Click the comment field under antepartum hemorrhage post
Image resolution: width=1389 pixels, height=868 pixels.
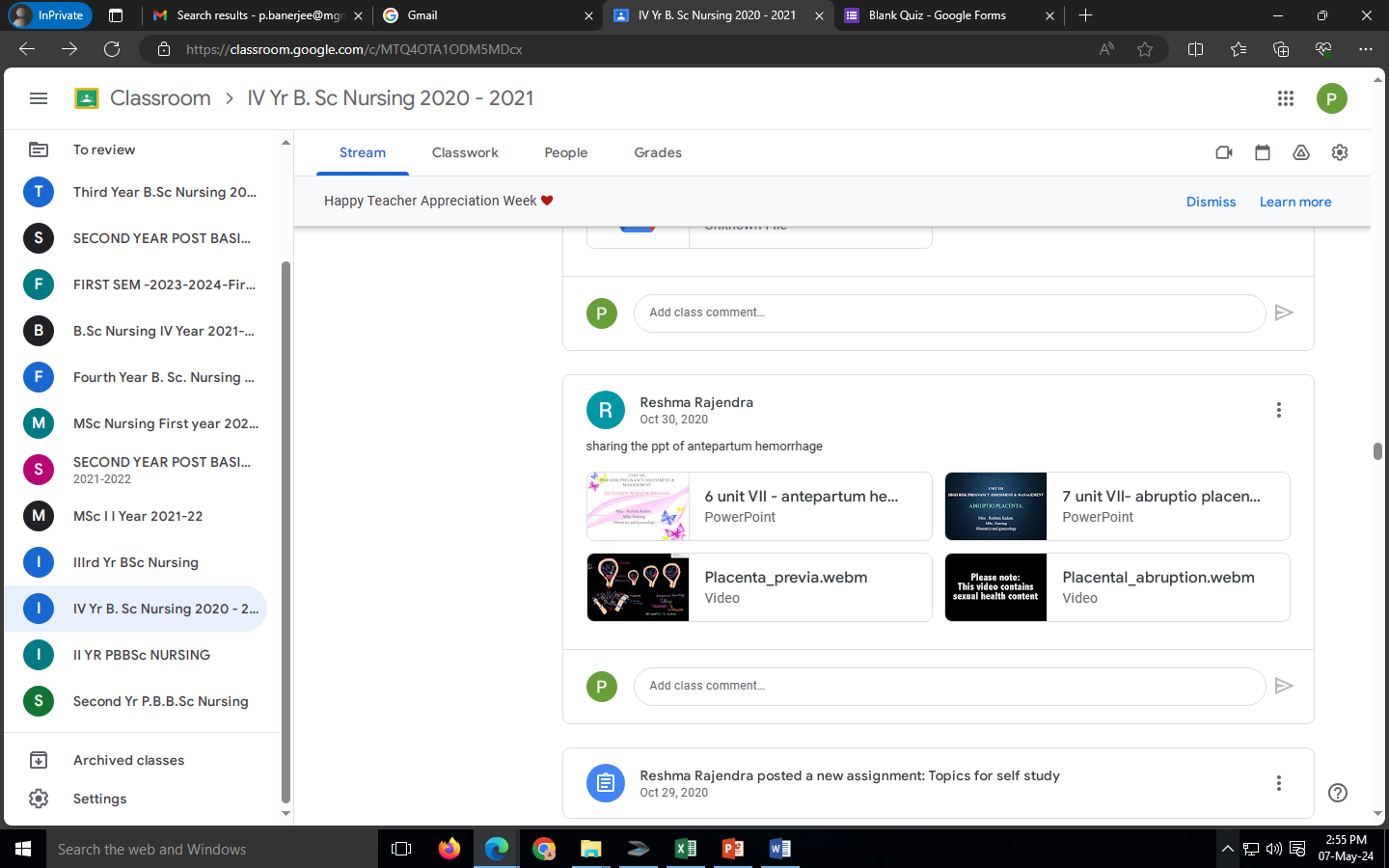[949, 686]
